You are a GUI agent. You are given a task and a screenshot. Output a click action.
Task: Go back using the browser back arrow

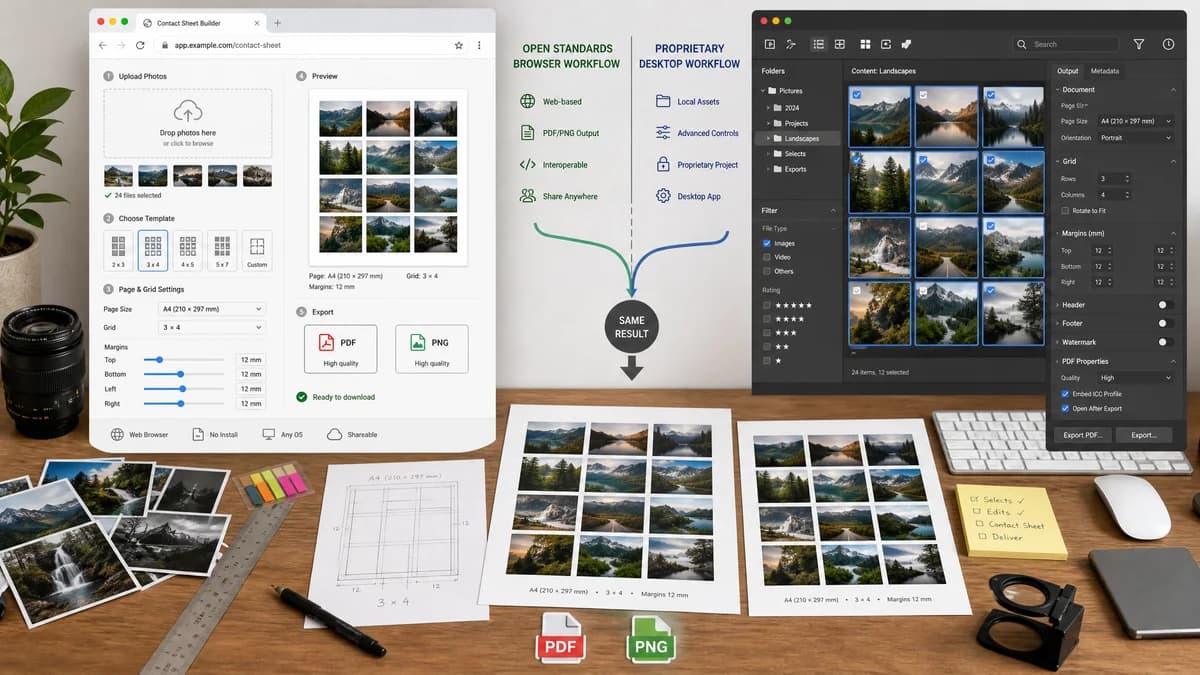102,45
